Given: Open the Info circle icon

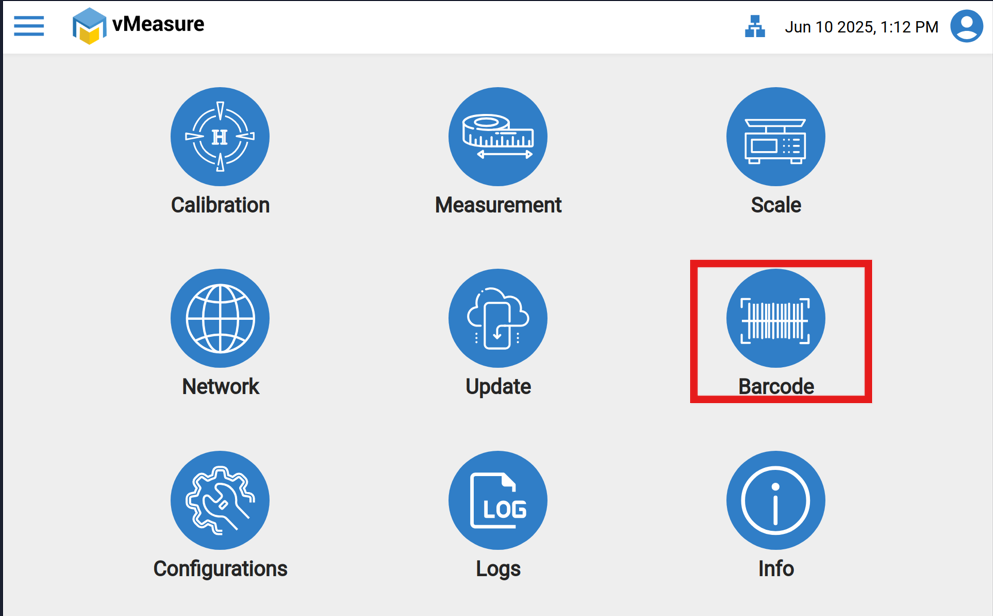Looking at the screenshot, I should (776, 501).
